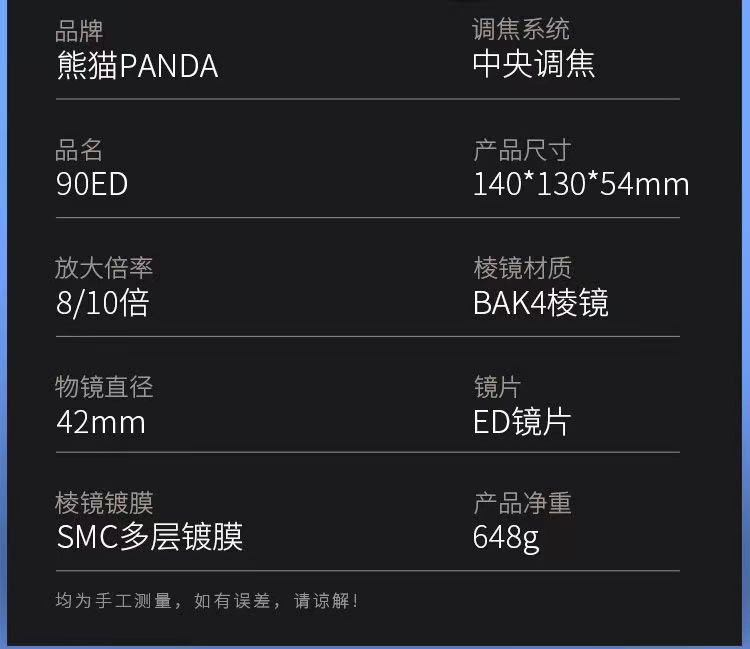This screenshot has width=750, height=649.
Task: Click the BAK4棱镜 prism material value
Action: 540,302
